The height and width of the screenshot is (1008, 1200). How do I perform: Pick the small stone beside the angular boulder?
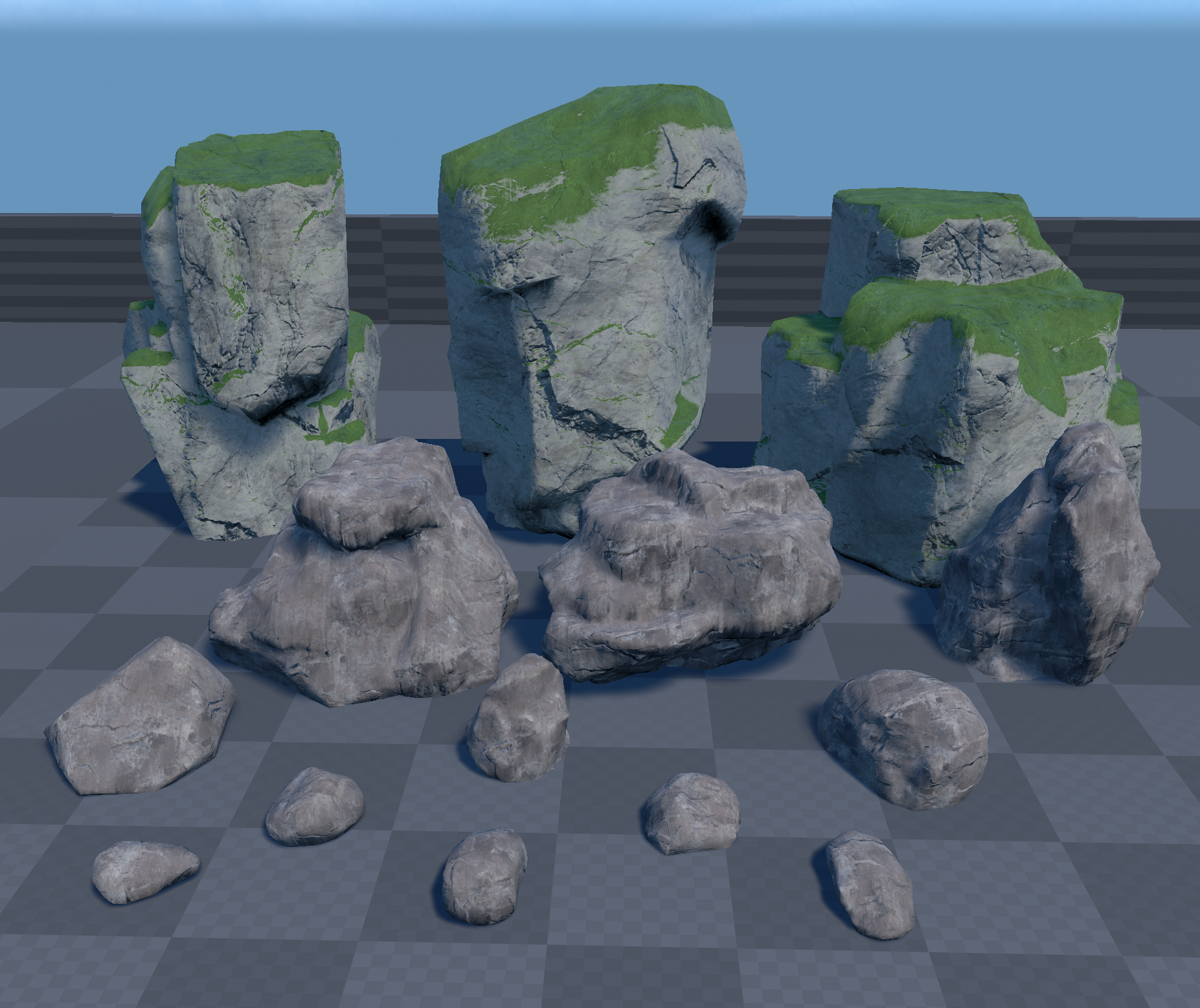coord(315,806)
